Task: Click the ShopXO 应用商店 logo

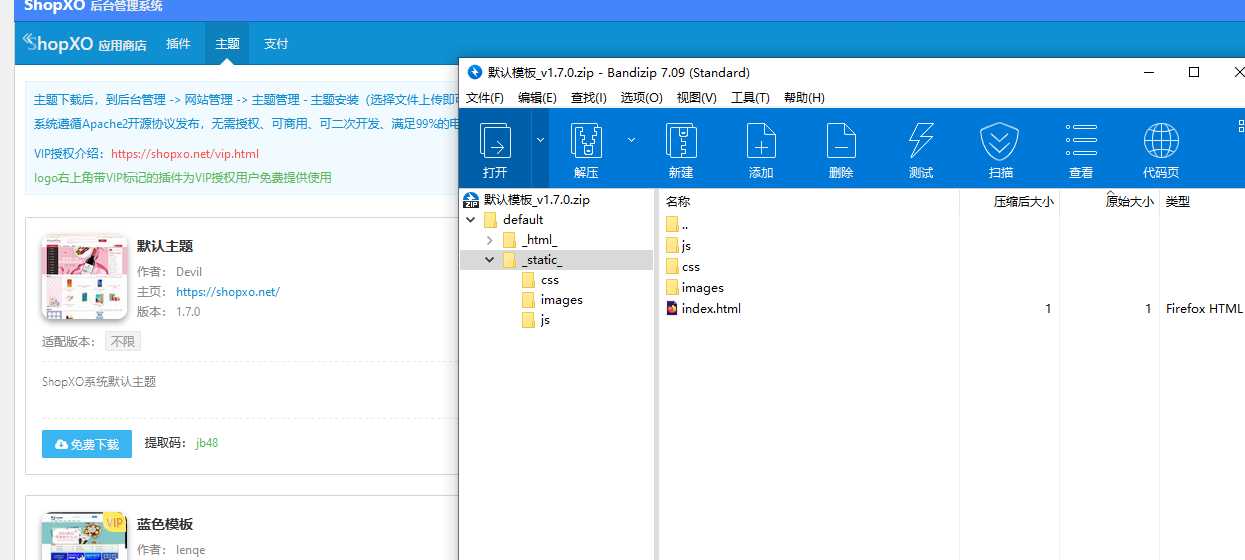Action: [85, 44]
